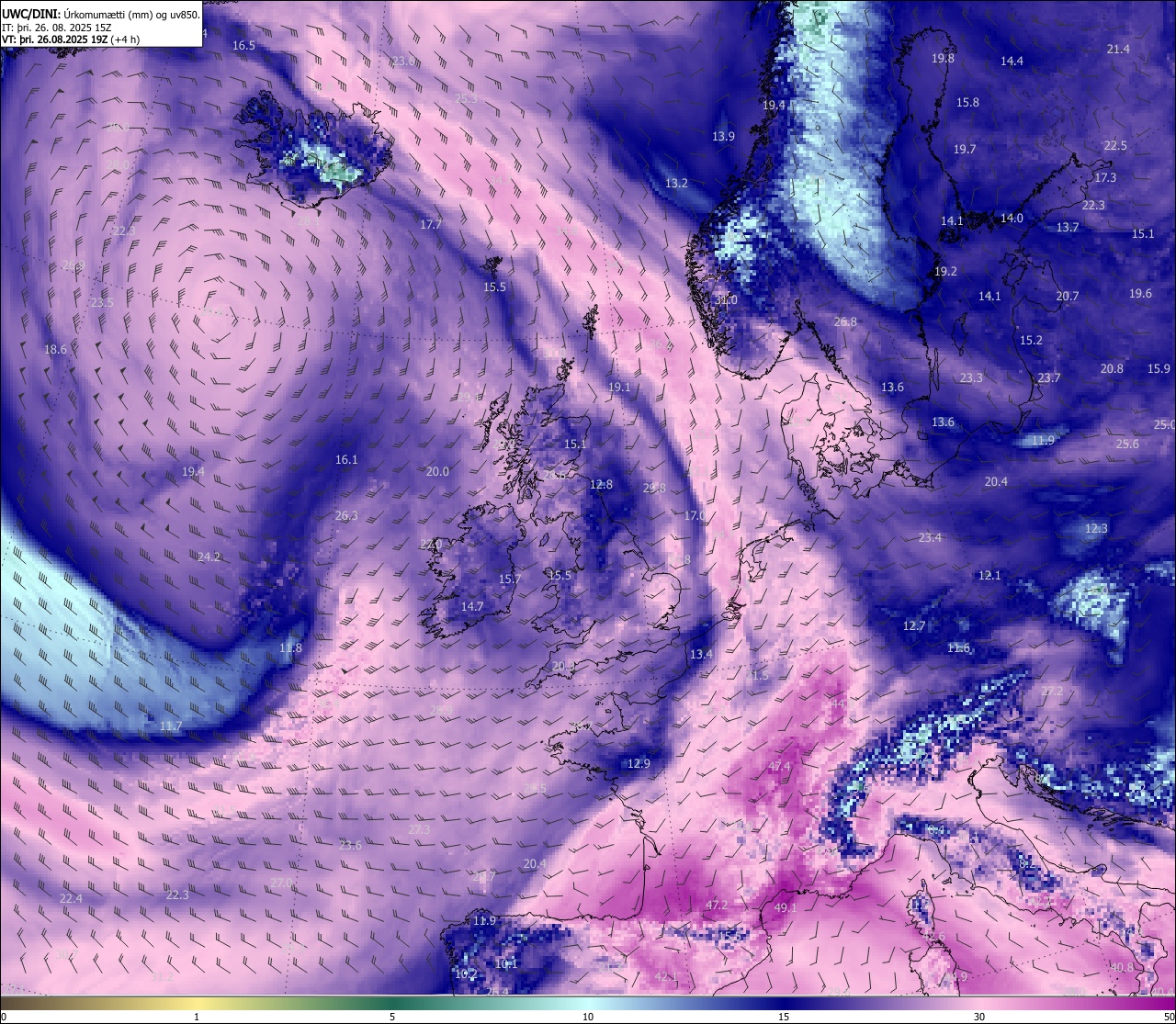Click the 19.8 value over northern Finland
The image size is (1176, 1024).
(943, 59)
